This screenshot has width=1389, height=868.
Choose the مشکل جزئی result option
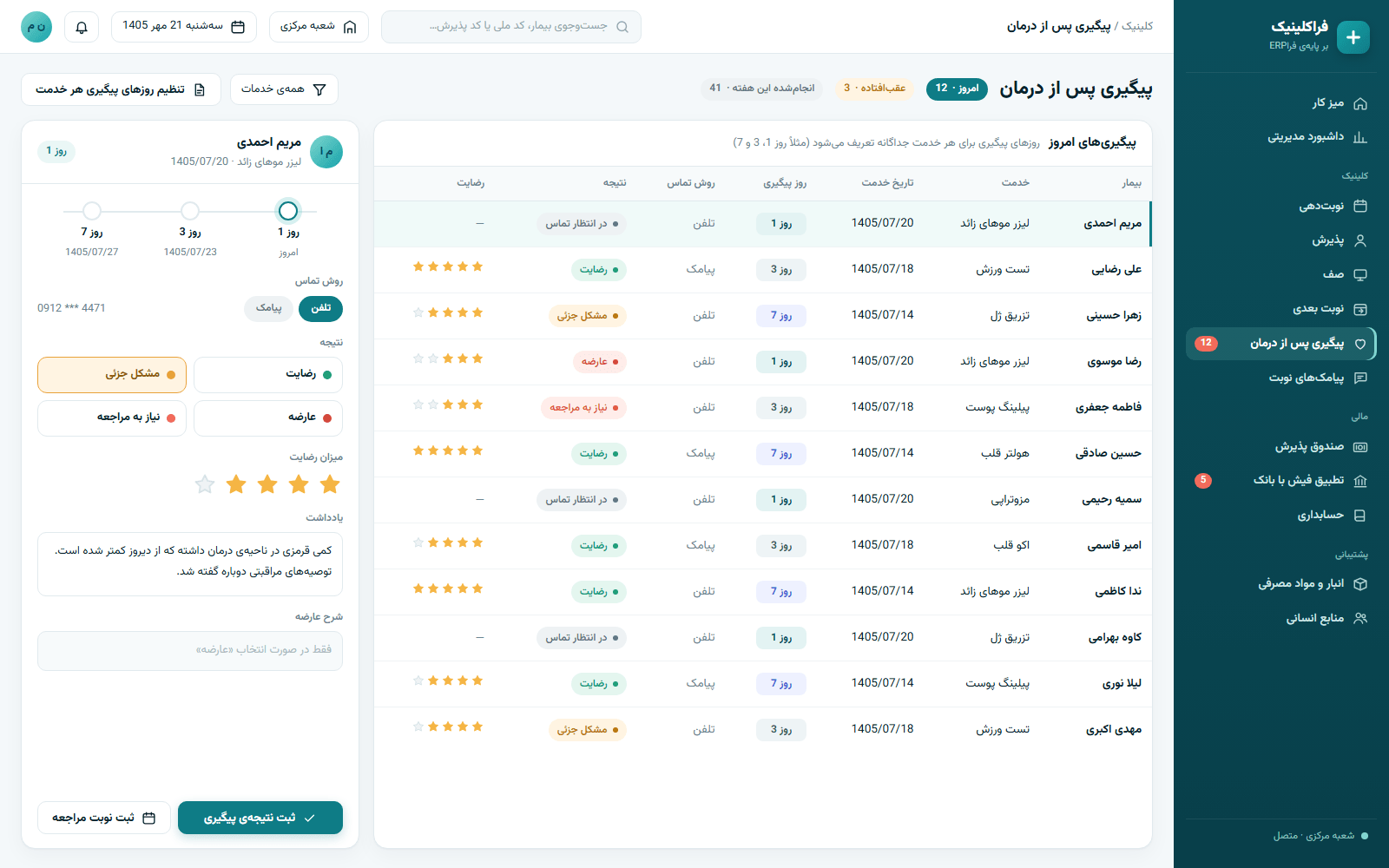[x=112, y=375]
